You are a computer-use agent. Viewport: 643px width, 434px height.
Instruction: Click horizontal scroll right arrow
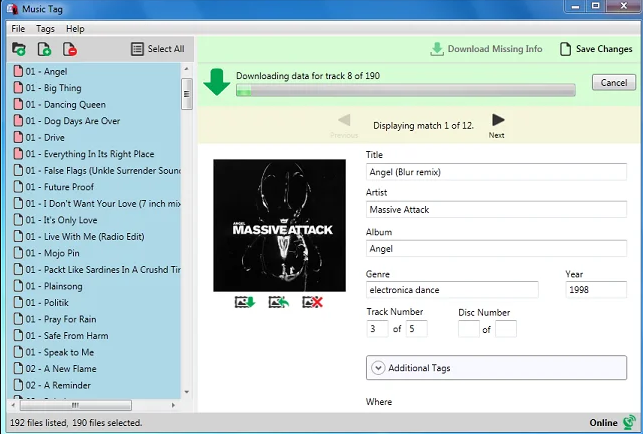[173, 405]
